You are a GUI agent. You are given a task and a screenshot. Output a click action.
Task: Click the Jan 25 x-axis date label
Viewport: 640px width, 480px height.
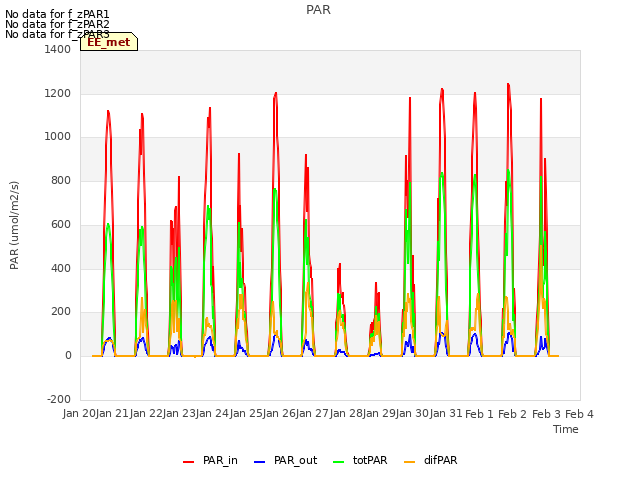click(246, 414)
